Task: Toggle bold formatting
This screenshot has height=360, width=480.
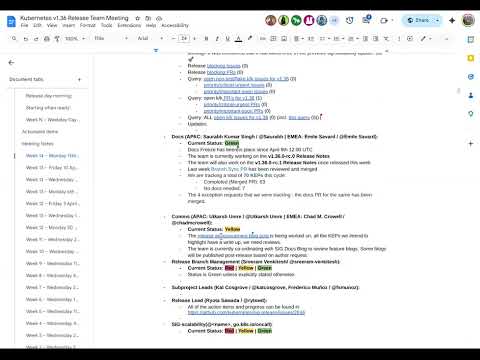Action: (x=206, y=39)
